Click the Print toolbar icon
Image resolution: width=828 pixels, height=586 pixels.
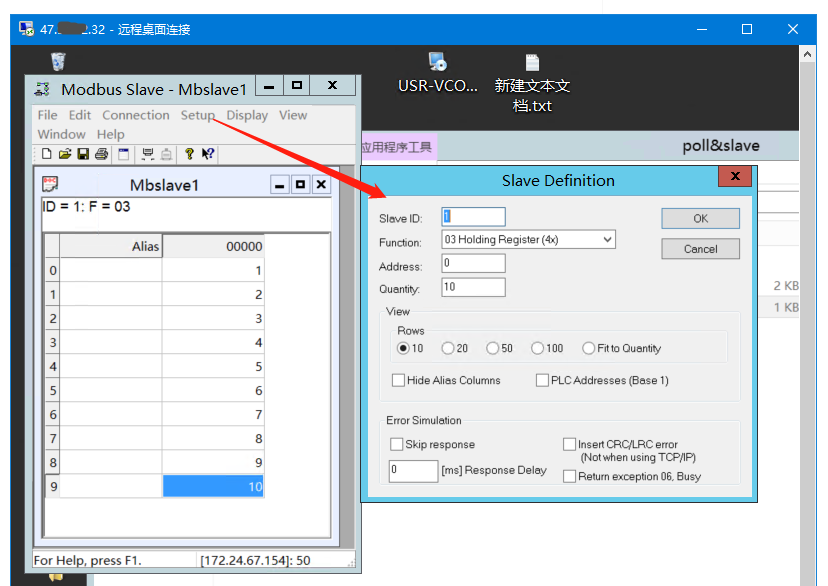point(101,154)
